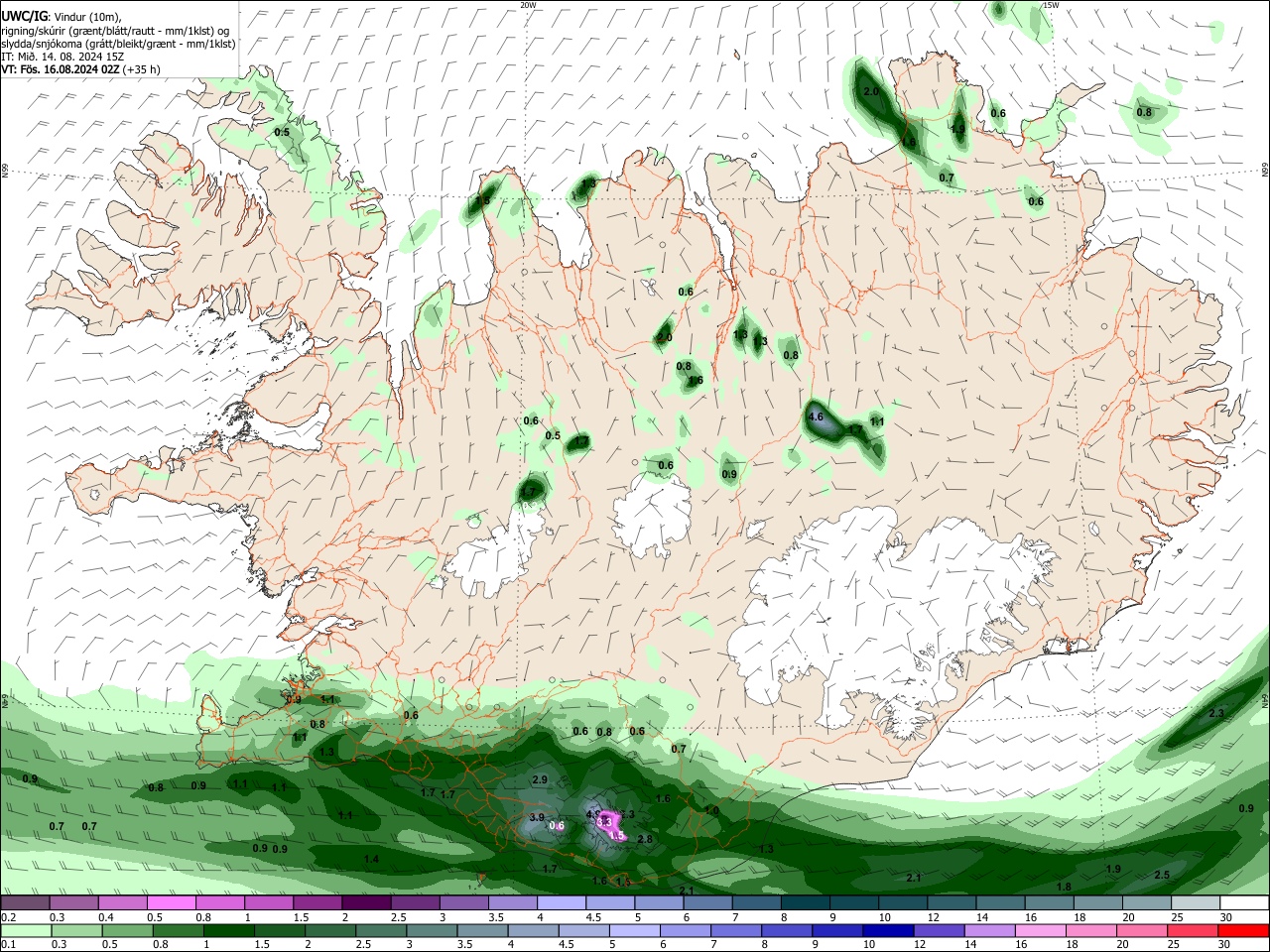Click the 4.6 precipitation value on the map
The image size is (1270, 952).
(817, 417)
